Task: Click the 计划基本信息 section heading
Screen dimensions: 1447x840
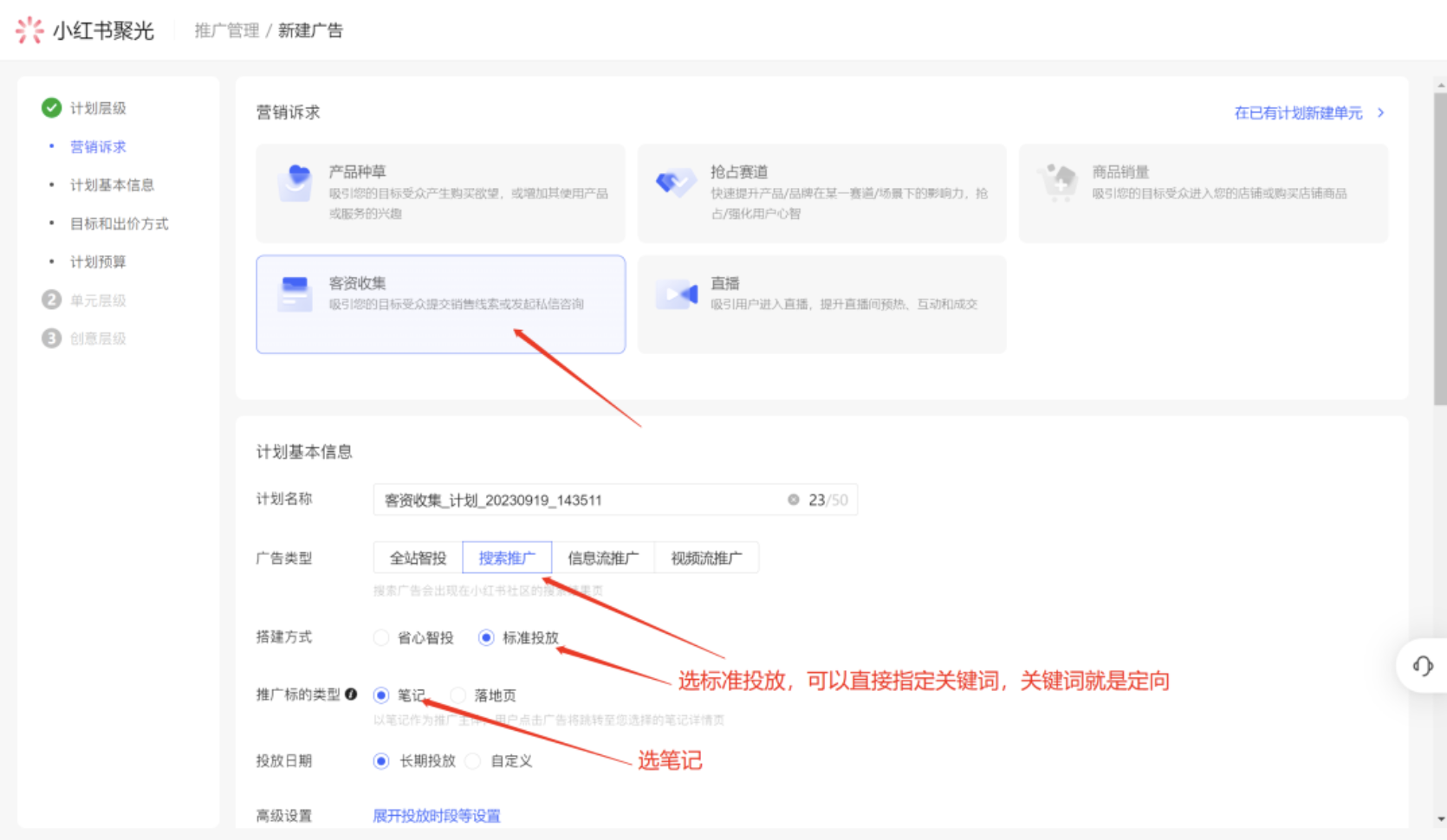Action: [304, 451]
